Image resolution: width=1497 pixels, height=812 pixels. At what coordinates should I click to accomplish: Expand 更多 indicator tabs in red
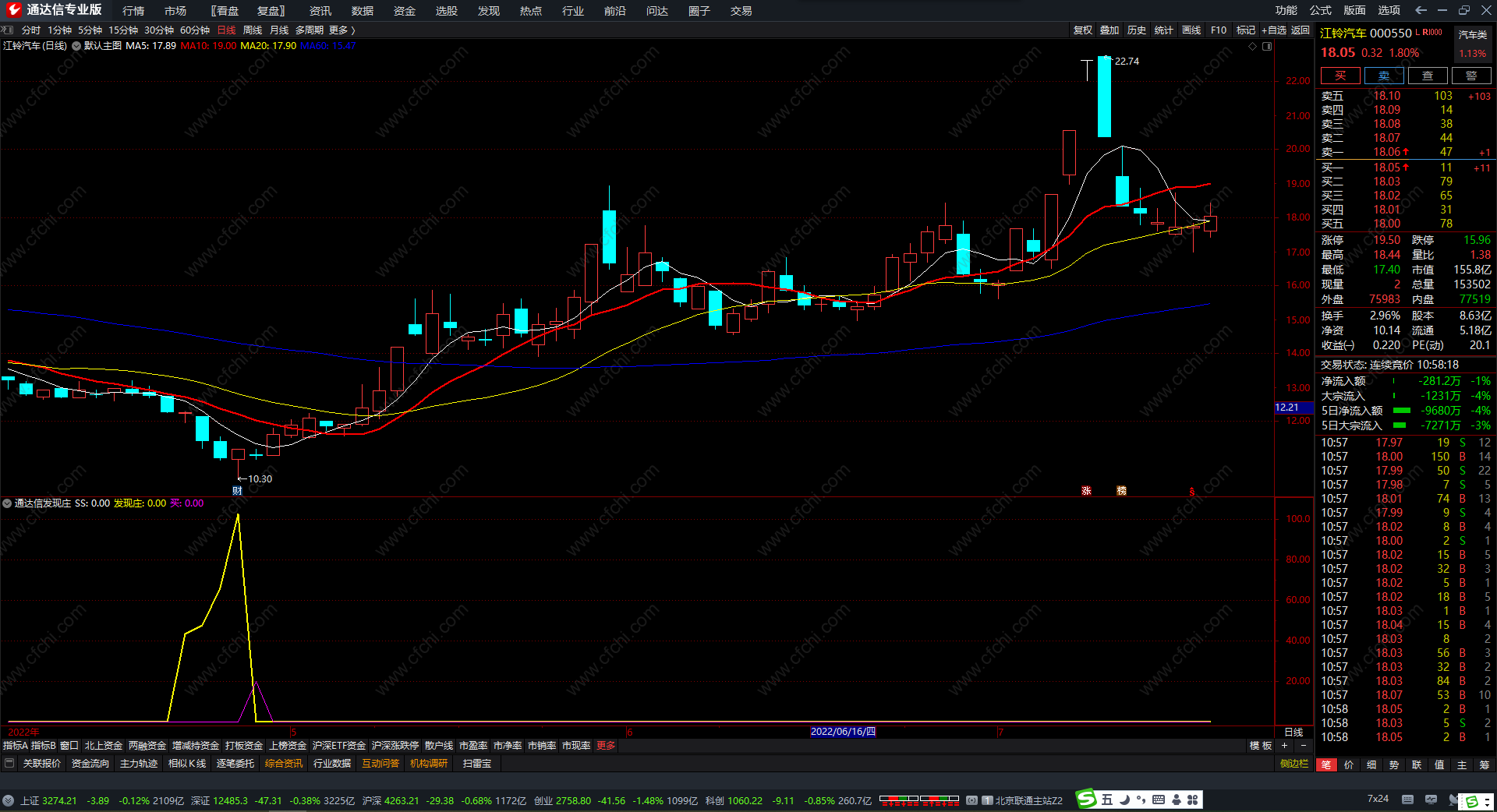[606, 746]
